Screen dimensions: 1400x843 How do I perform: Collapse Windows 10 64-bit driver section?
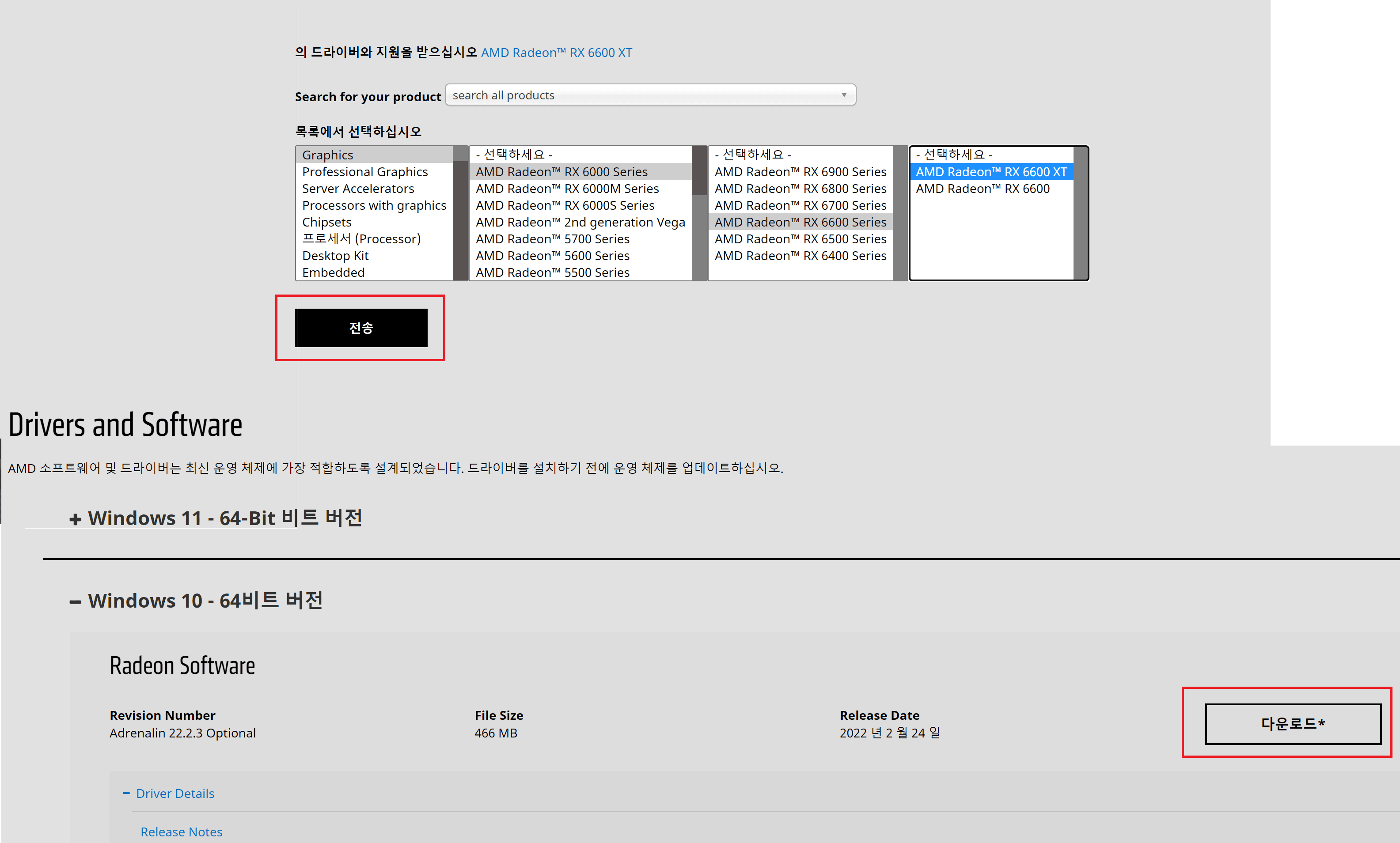[195, 601]
